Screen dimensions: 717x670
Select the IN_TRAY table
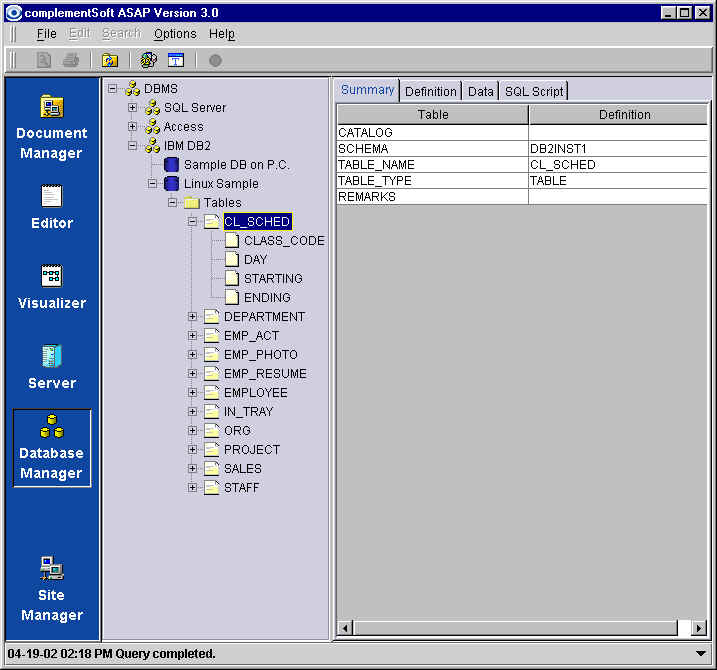tap(248, 412)
